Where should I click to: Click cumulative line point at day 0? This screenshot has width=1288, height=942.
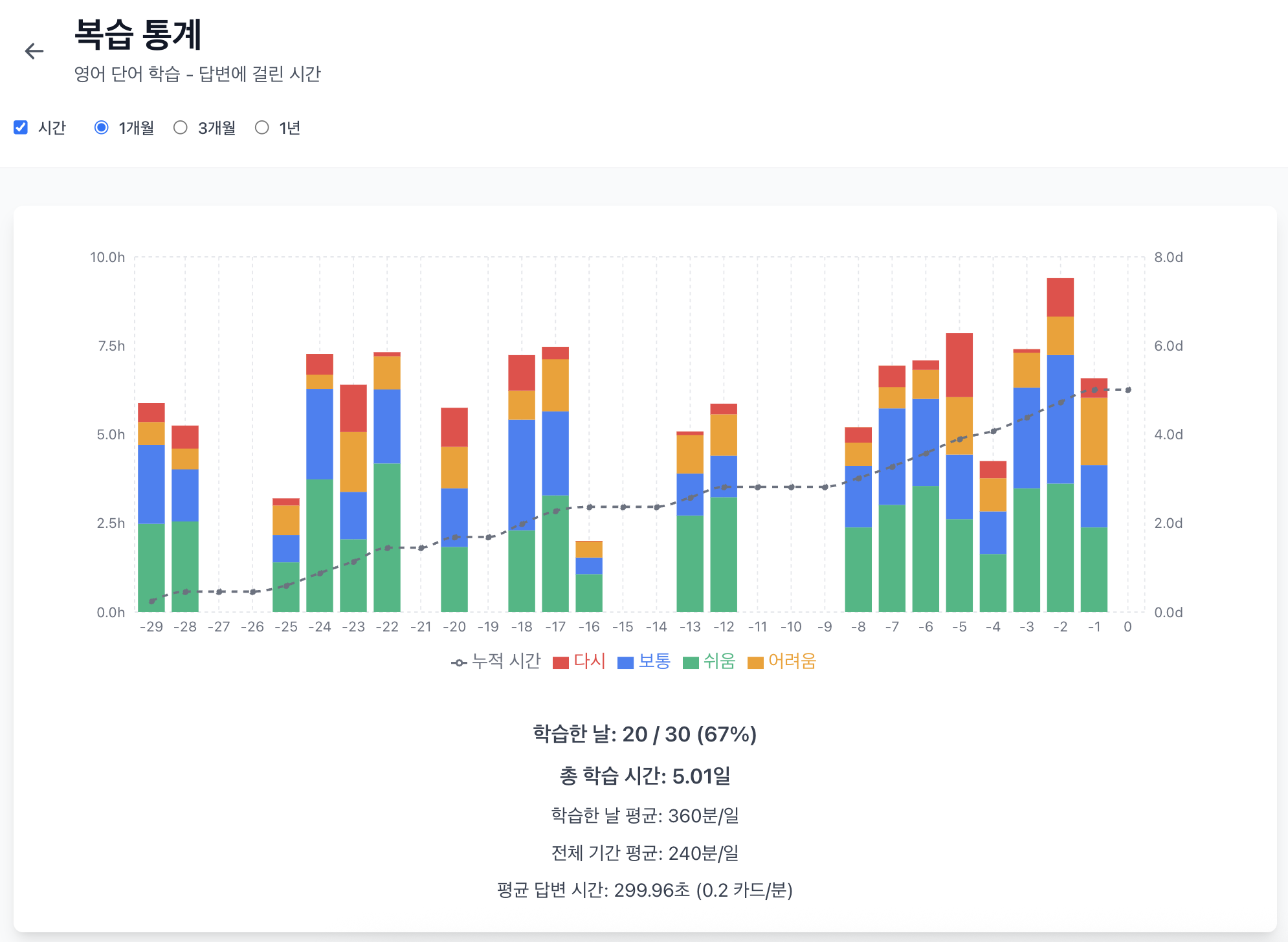click(x=1128, y=390)
